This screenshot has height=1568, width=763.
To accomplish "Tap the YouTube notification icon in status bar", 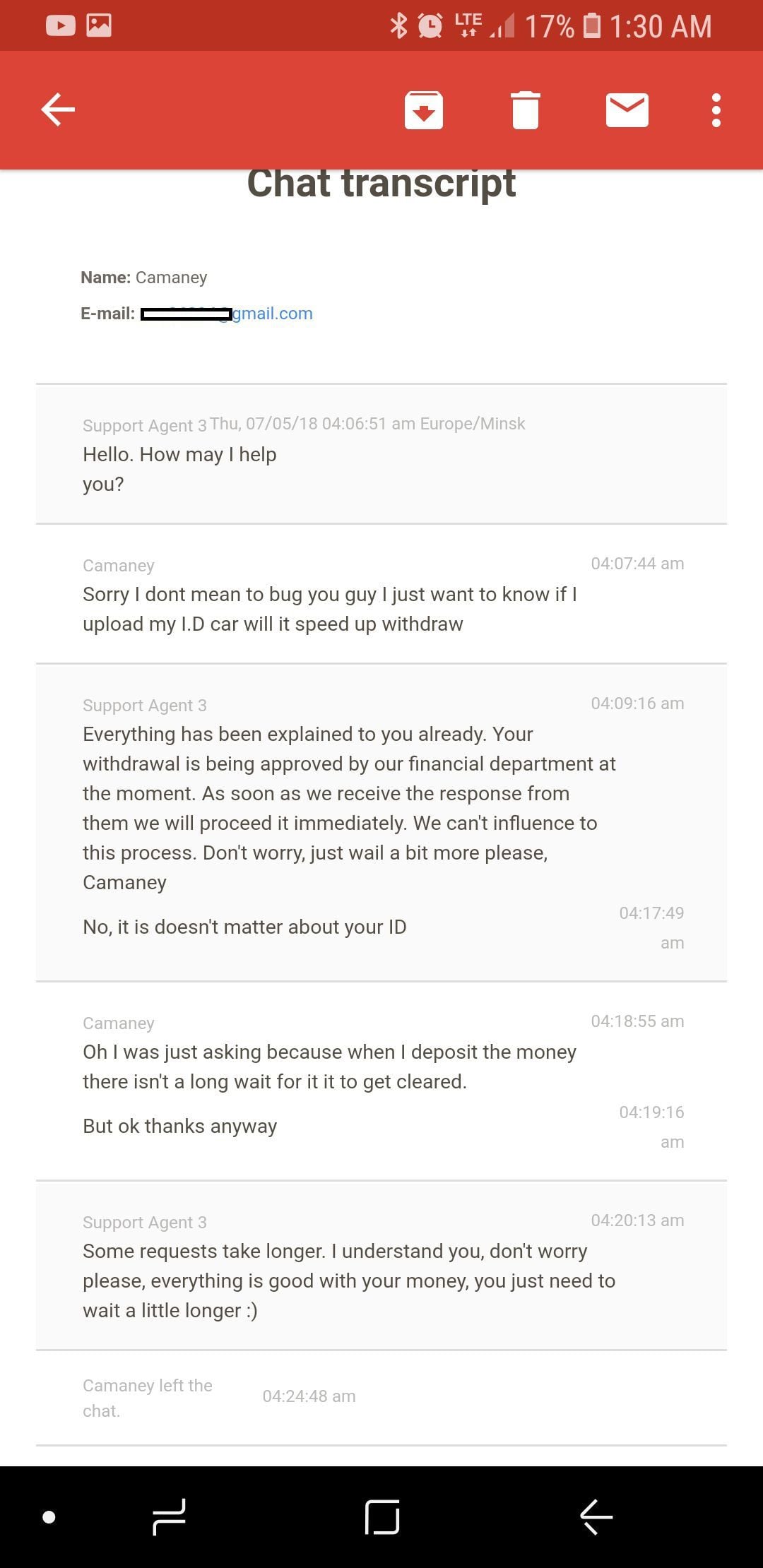I will coord(61,26).
